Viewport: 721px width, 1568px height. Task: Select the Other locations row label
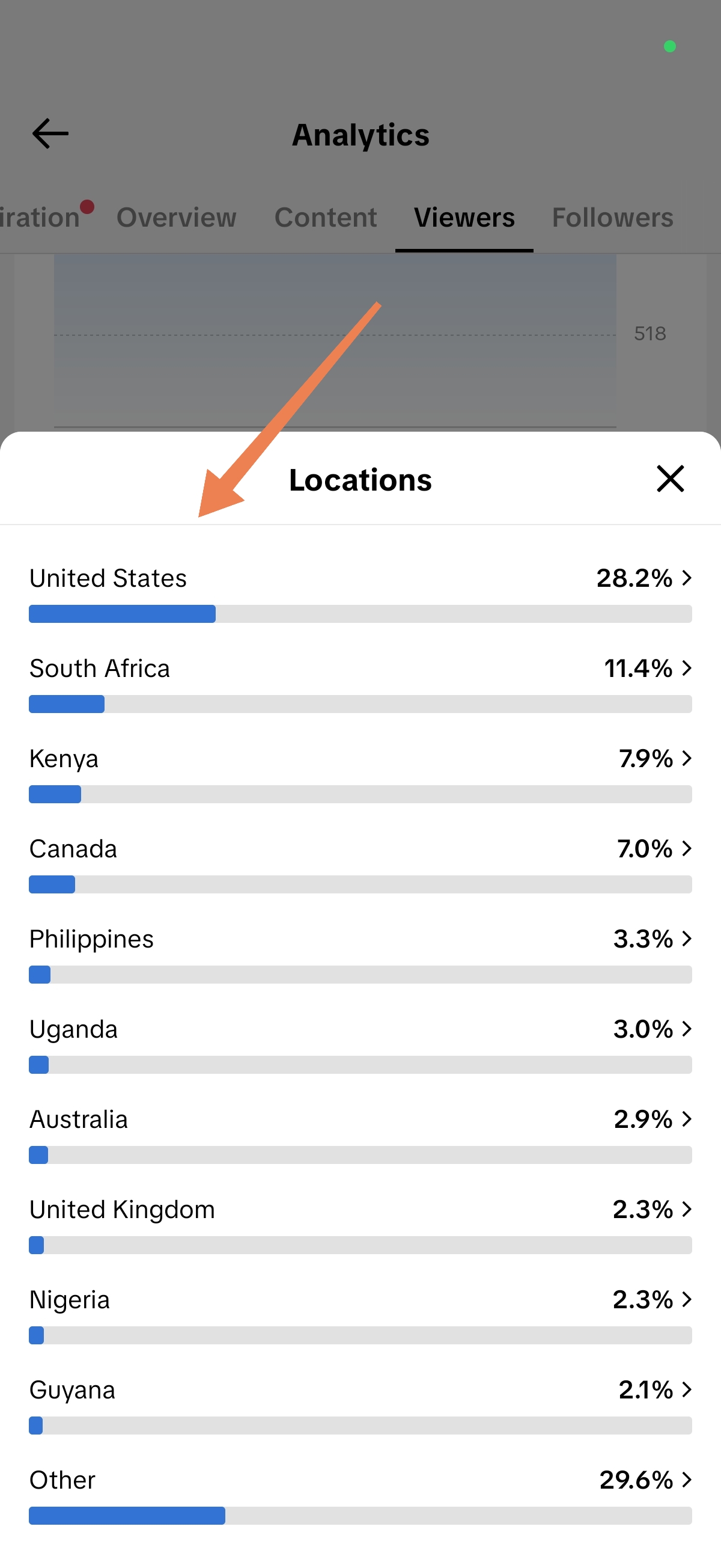[x=62, y=1480]
